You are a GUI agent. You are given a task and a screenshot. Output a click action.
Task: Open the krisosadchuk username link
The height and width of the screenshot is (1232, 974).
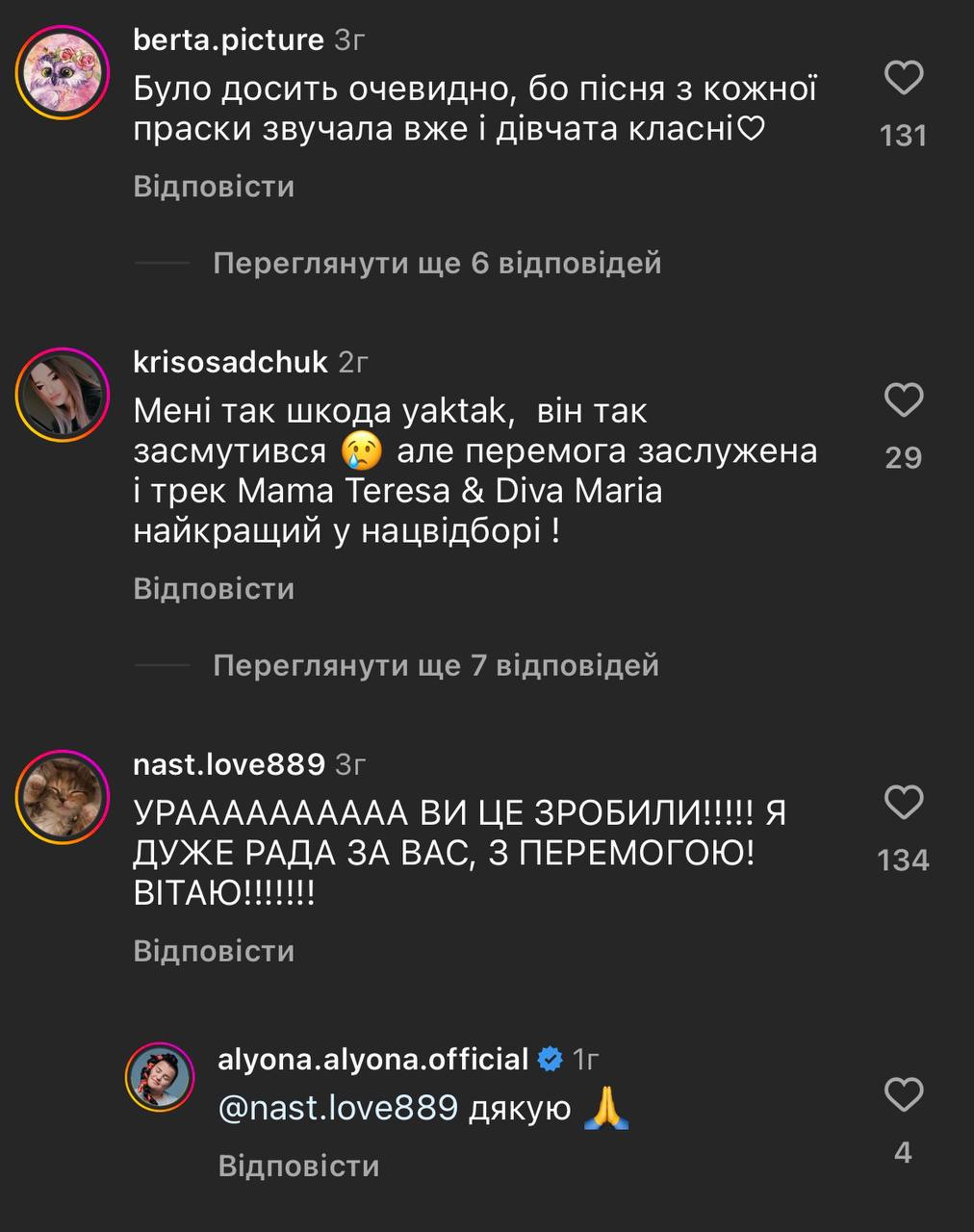[231, 362]
